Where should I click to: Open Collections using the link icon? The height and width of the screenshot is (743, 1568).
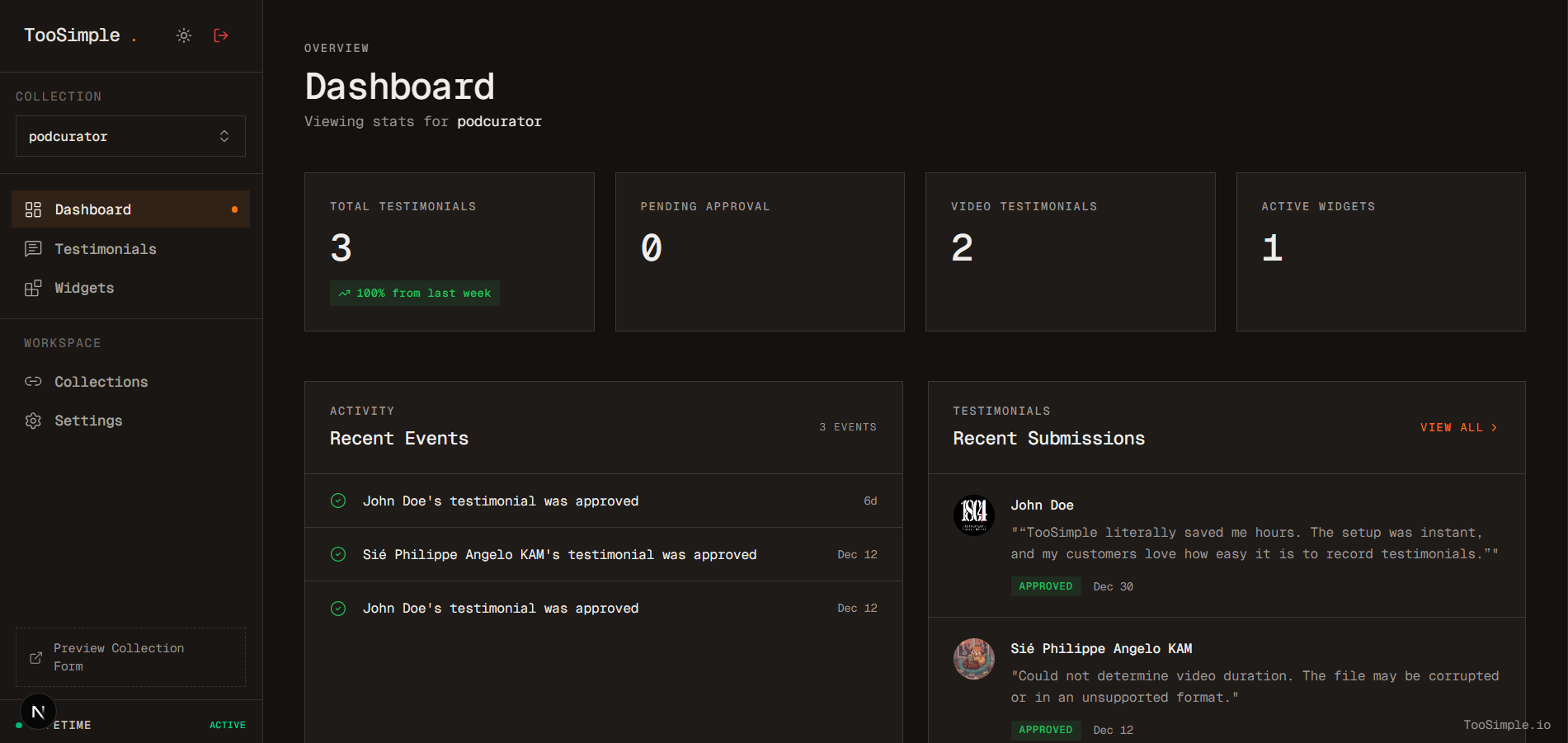click(34, 381)
